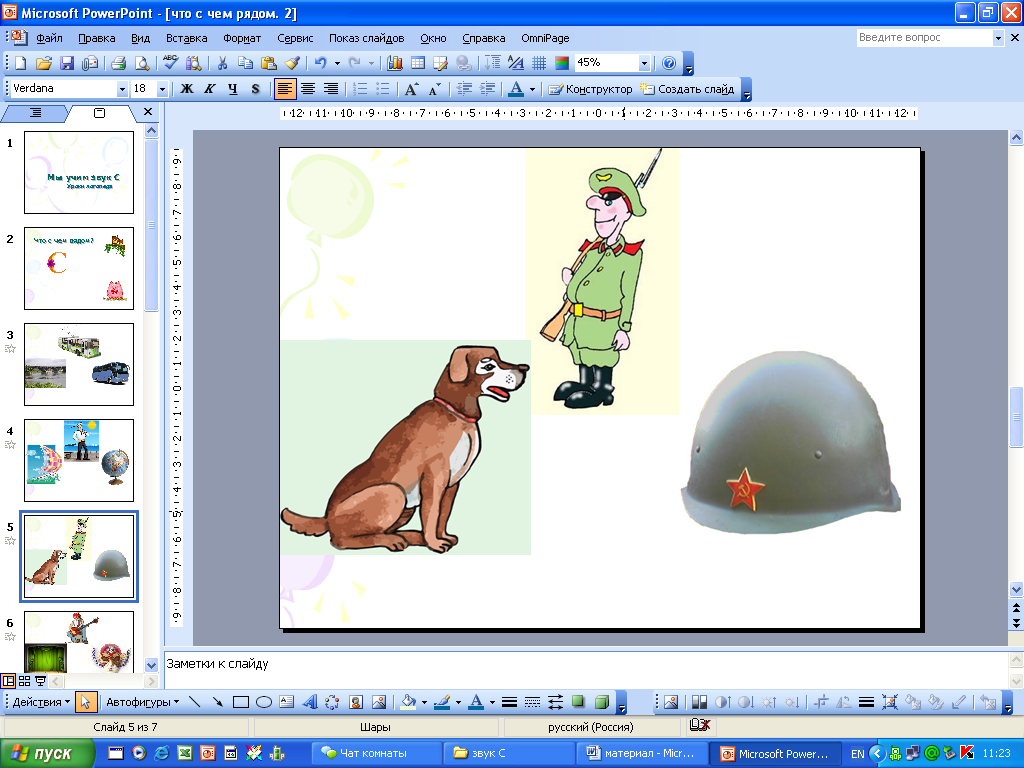Screen dimensions: 1024x768
Task: Select the objects pointer tool
Action: tap(85, 702)
